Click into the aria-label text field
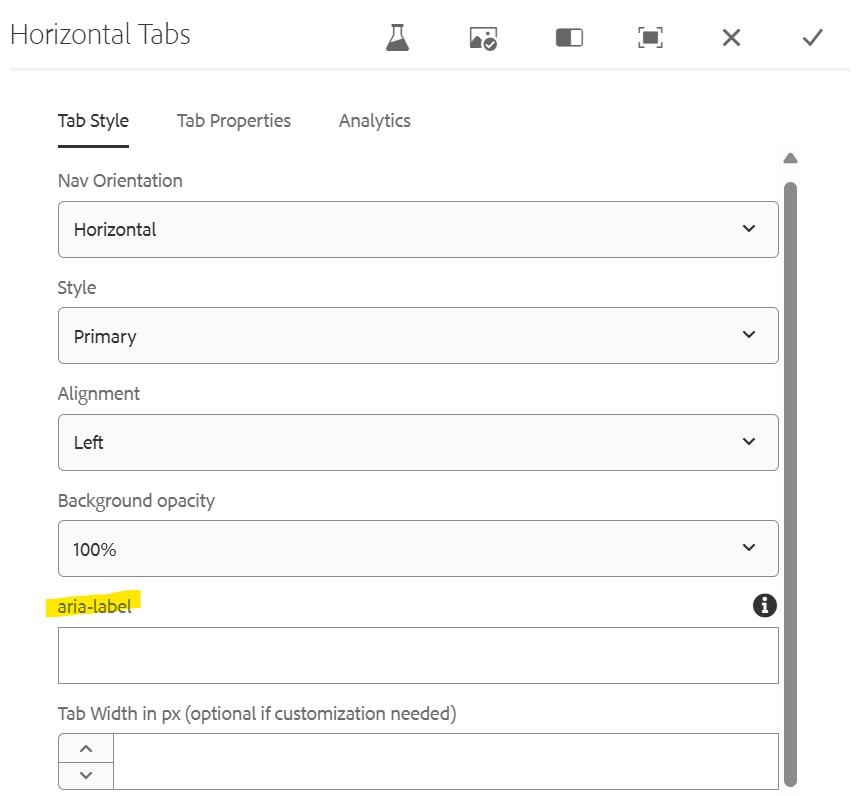 (418, 656)
